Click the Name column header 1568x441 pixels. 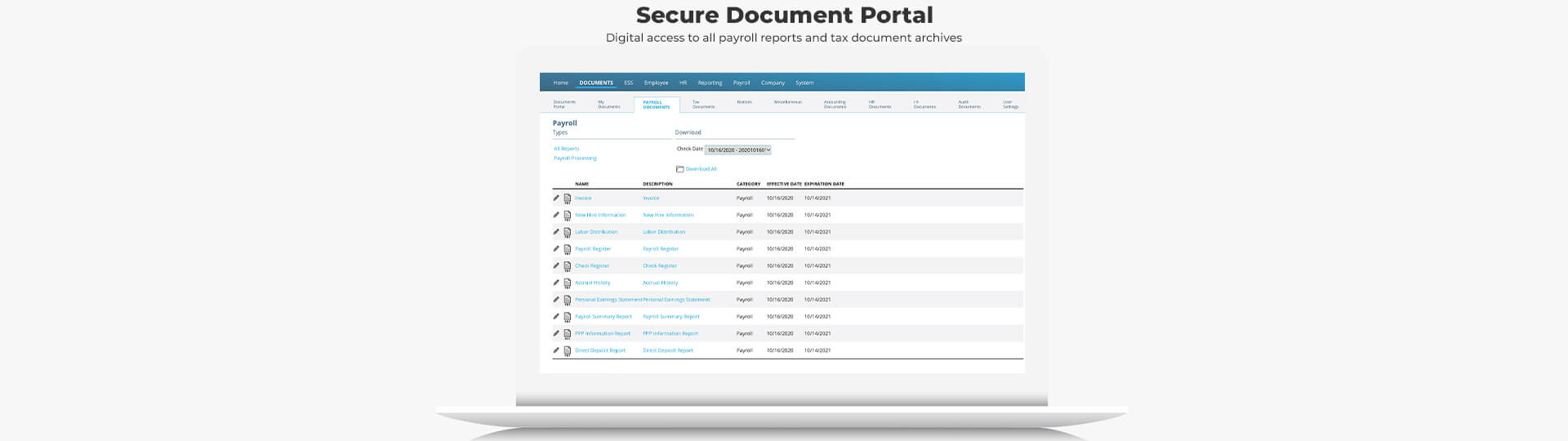point(581,184)
